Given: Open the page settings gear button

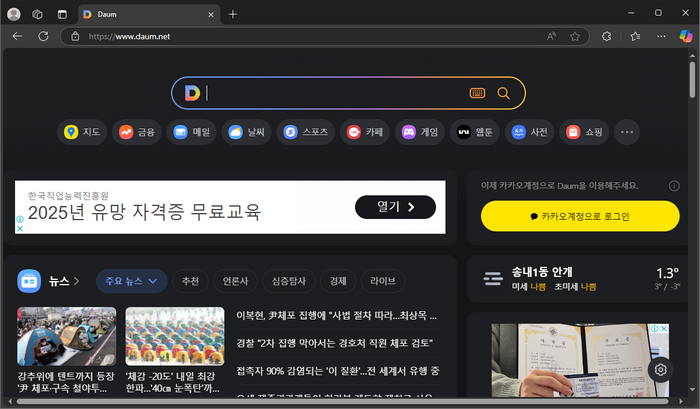Looking at the screenshot, I should 661,370.
